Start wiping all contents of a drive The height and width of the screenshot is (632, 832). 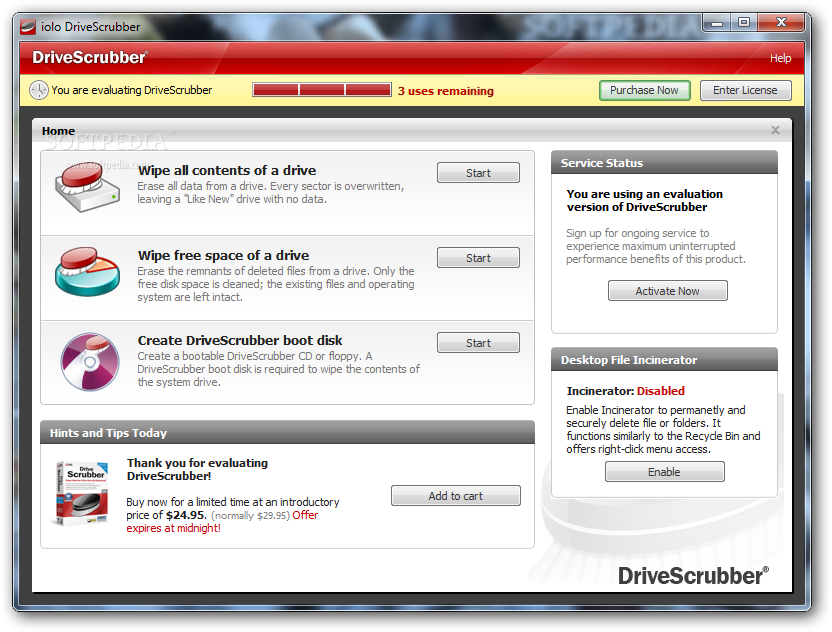[478, 172]
